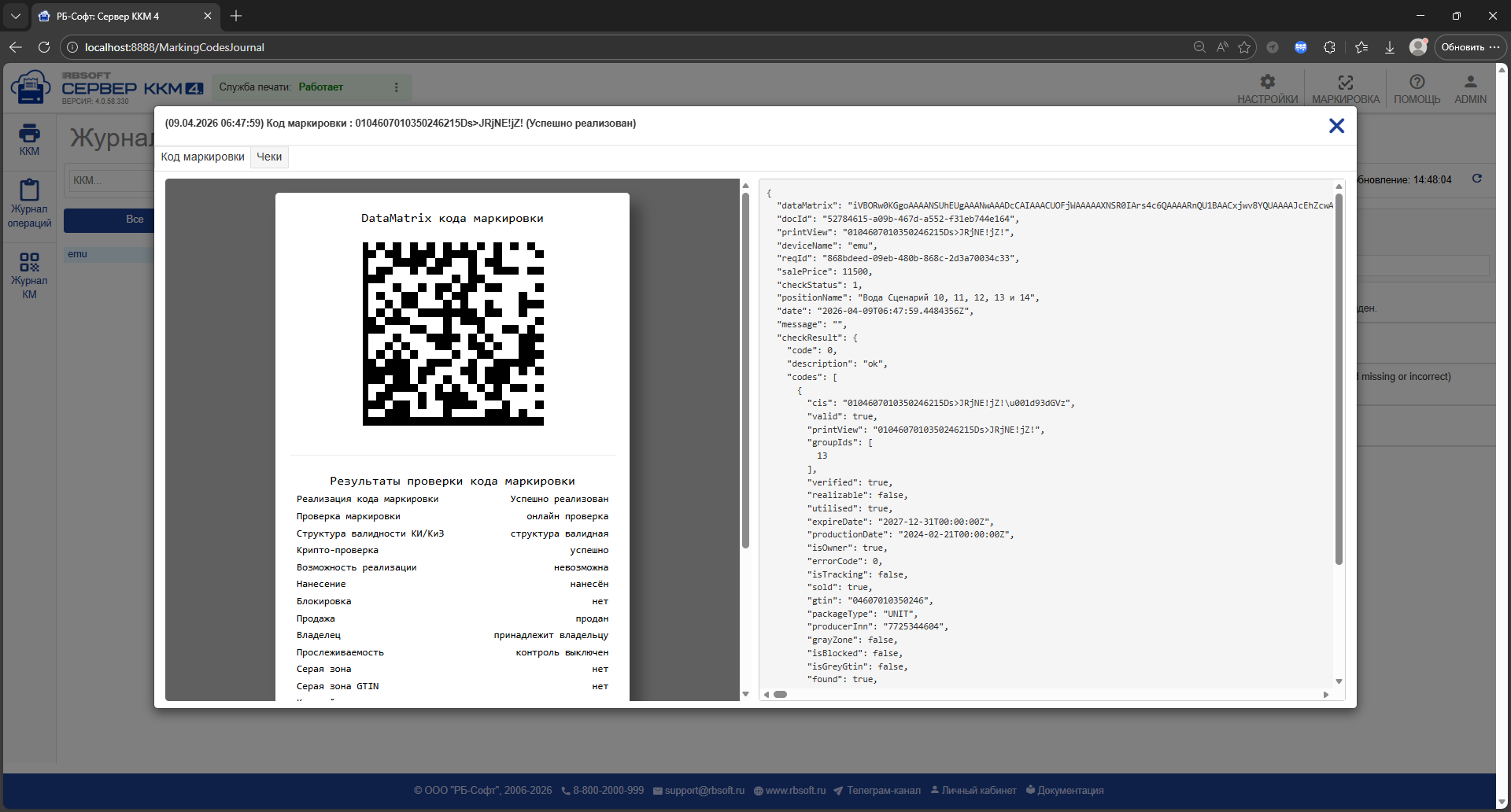The height and width of the screenshot is (812, 1511).
Task: Open browser extensions menu
Action: tap(1329, 47)
